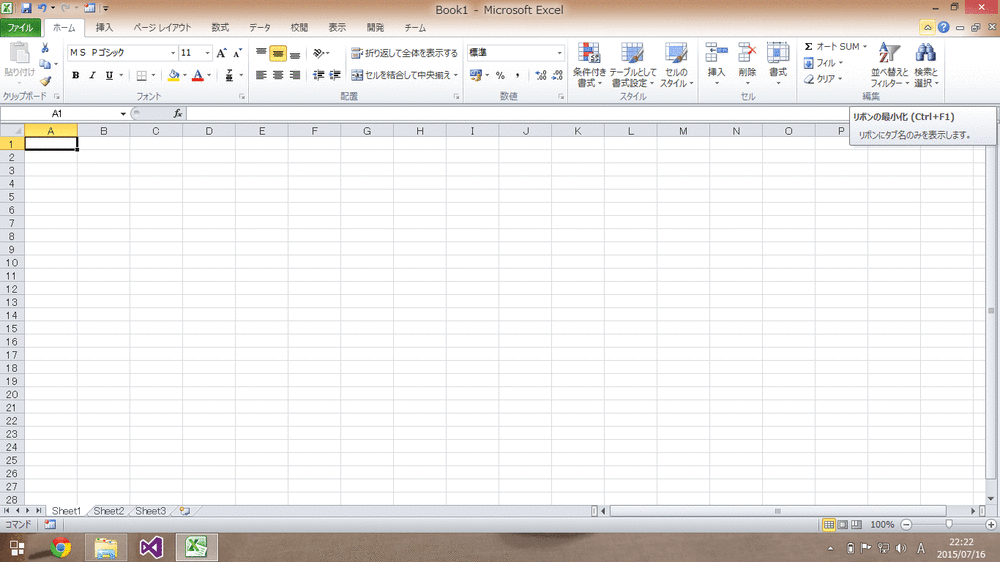Click the insert function fx icon
The image size is (1000, 562).
178,114
